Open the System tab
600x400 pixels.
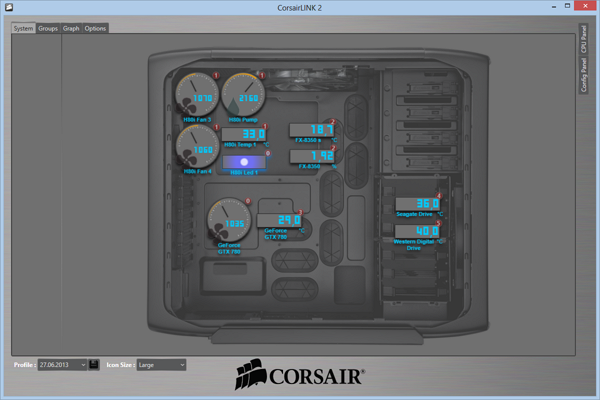(x=23, y=28)
